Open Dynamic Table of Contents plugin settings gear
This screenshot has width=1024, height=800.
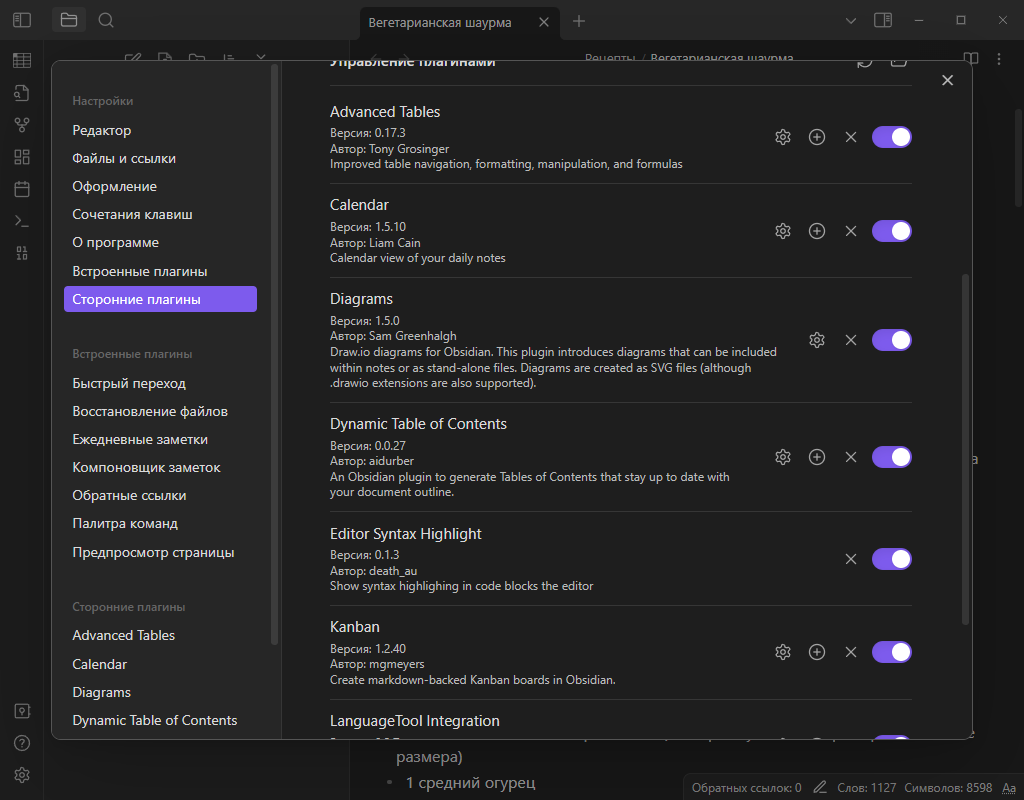[782, 457]
